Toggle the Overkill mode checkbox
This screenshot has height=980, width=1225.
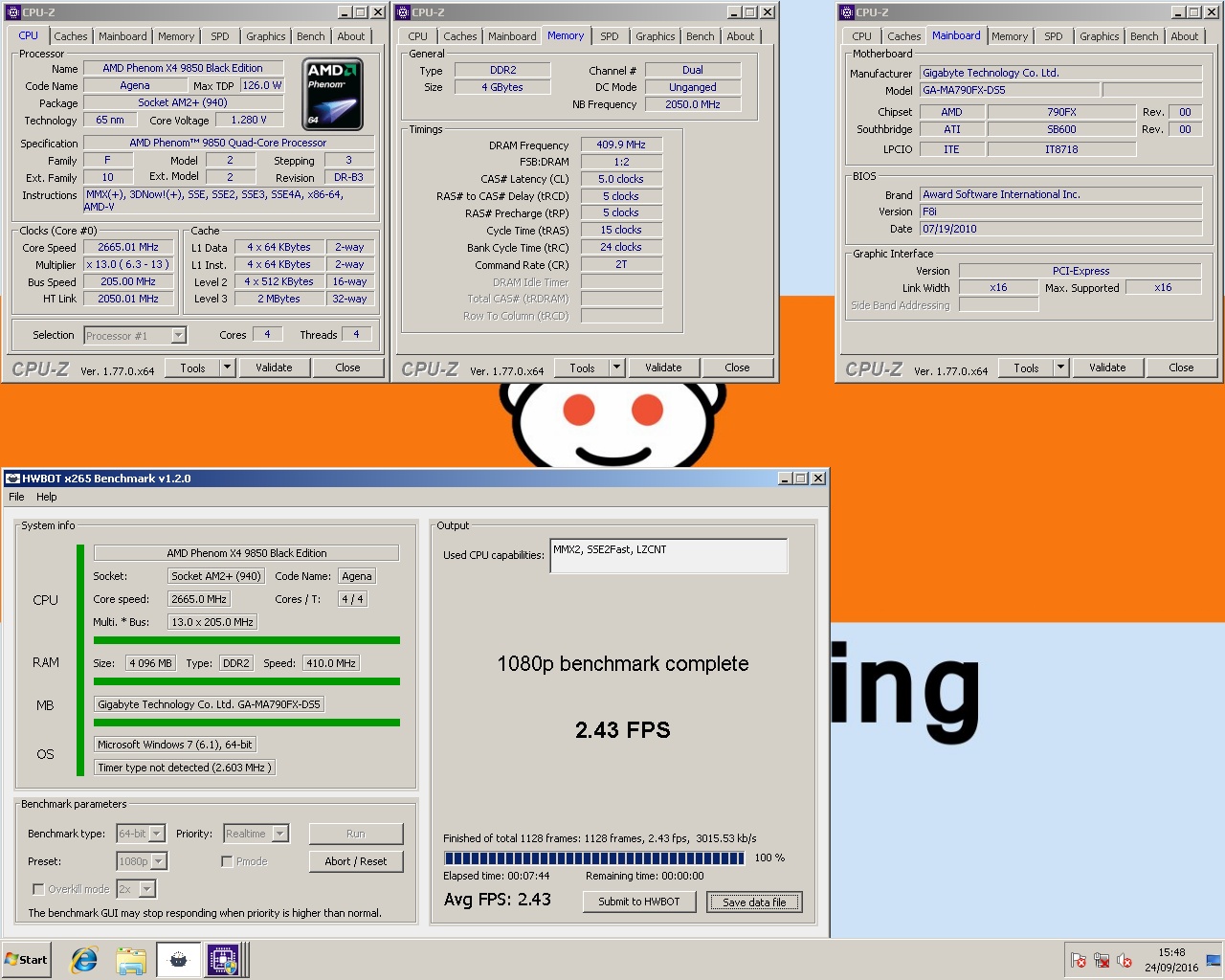coord(38,889)
